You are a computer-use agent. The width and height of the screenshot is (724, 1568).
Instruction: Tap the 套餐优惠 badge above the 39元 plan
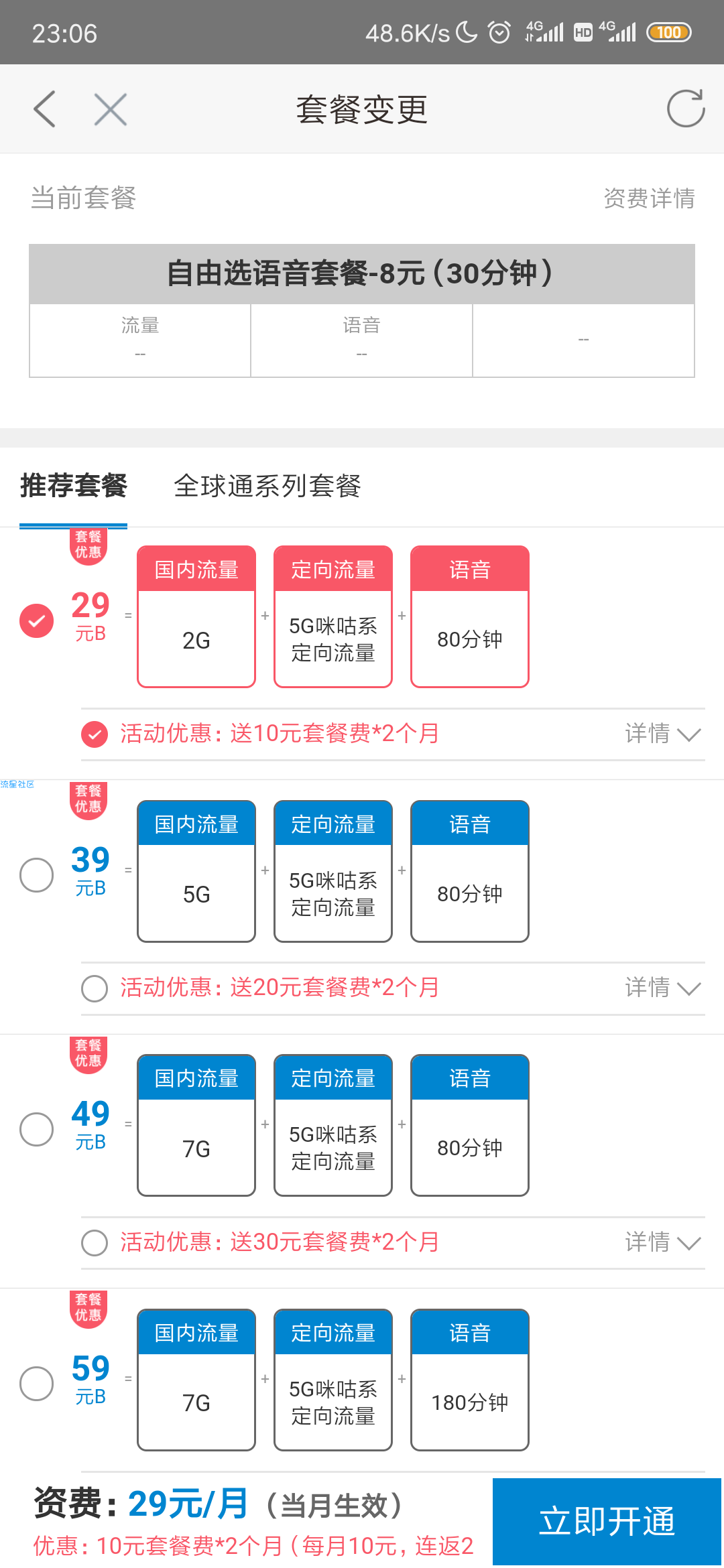click(88, 799)
